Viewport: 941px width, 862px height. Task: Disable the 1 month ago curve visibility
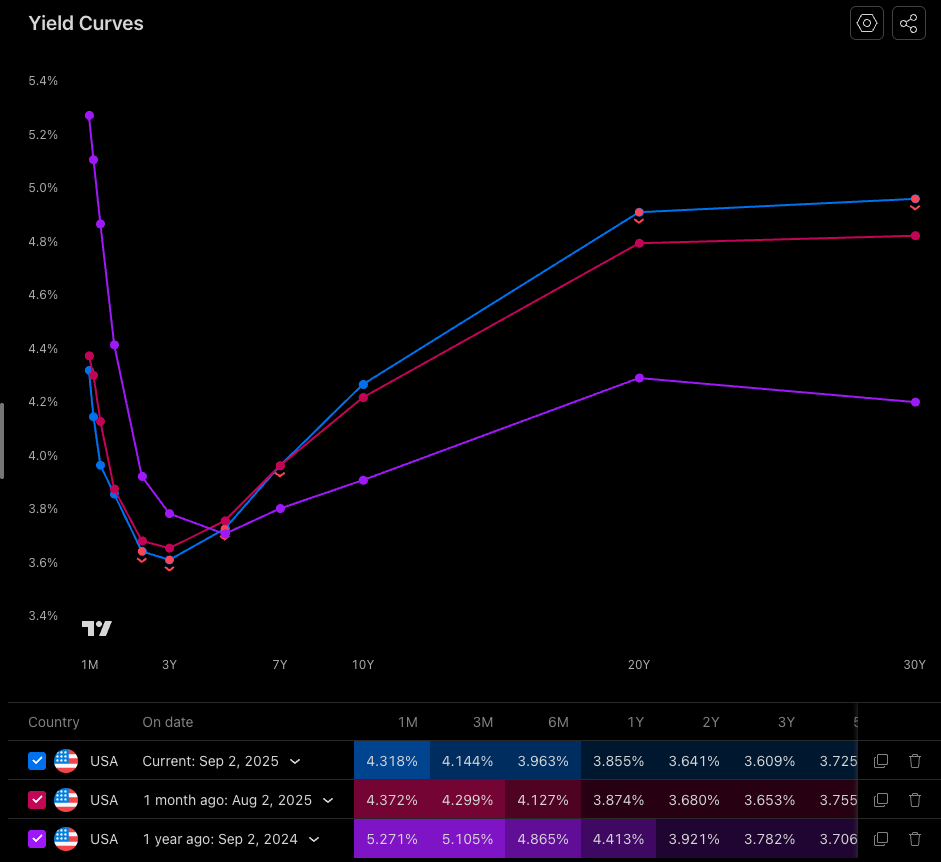(37, 800)
